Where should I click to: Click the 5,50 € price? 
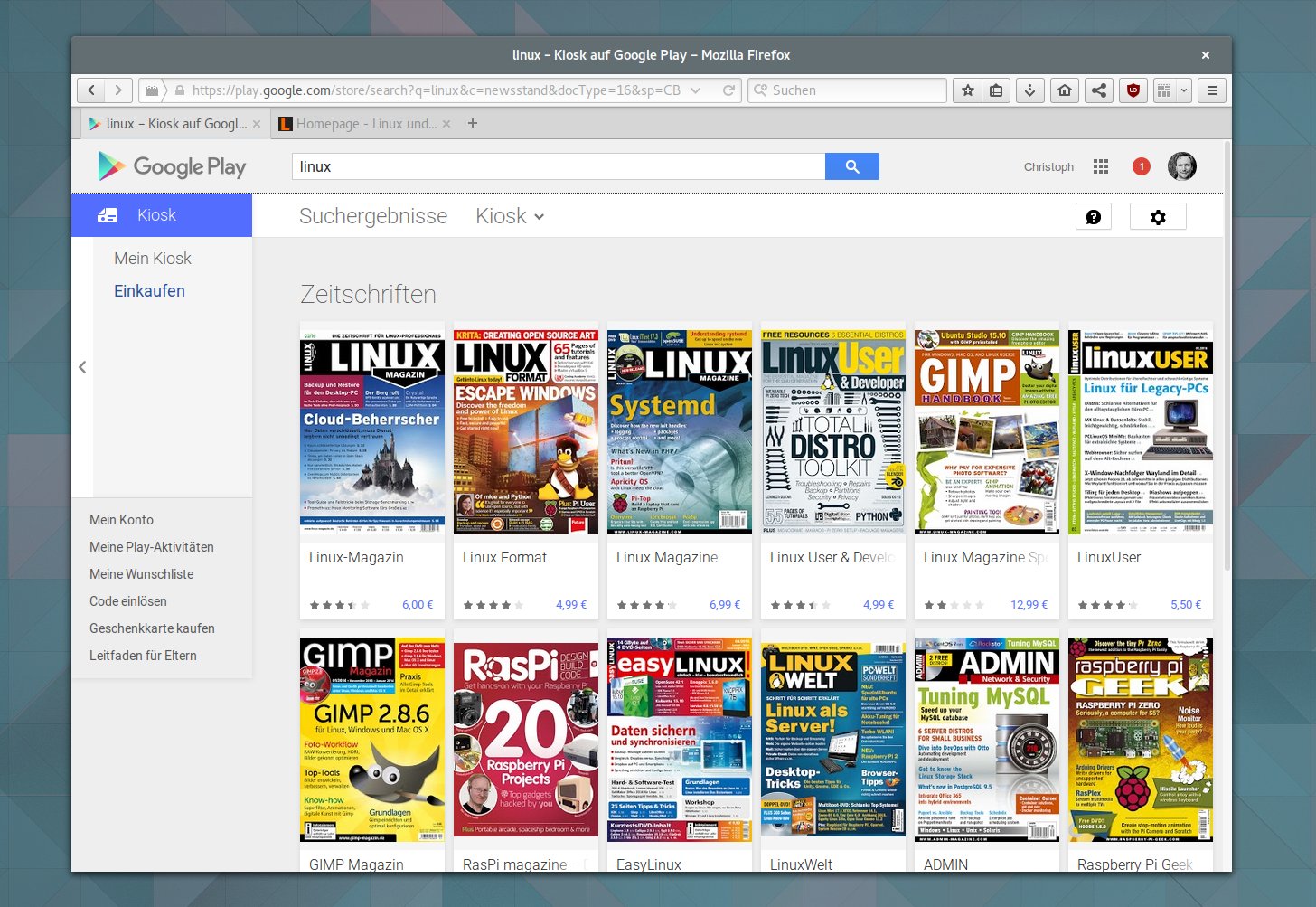point(1186,605)
